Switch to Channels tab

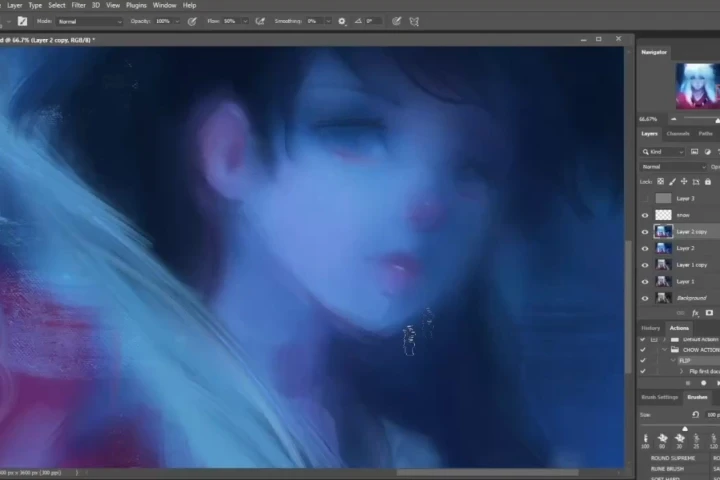678,134
